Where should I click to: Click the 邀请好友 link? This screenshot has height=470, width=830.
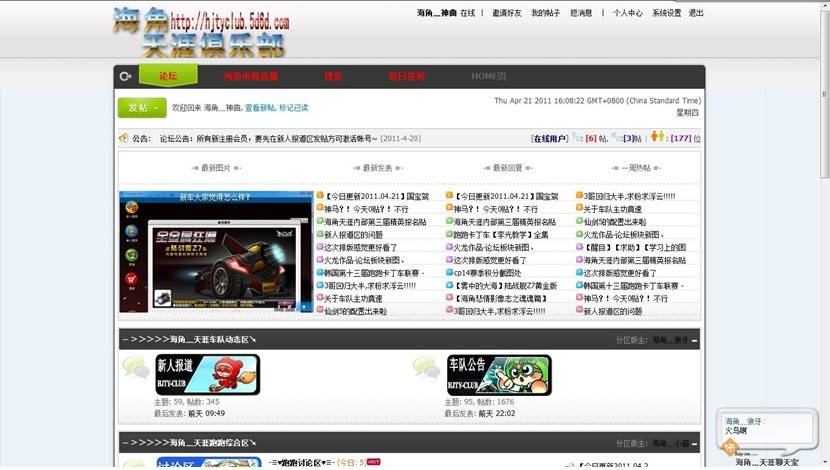pyautogui.click(x=507, y=13)
